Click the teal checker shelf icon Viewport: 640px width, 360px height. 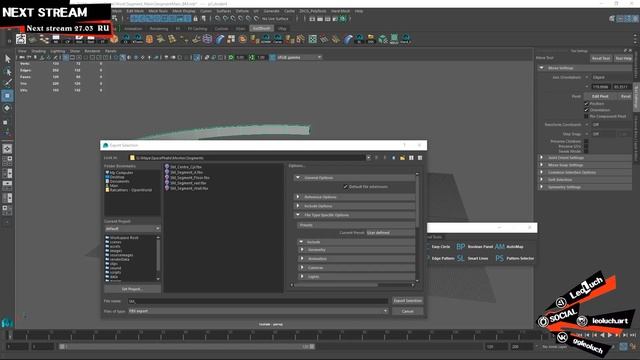pos(313,39)
